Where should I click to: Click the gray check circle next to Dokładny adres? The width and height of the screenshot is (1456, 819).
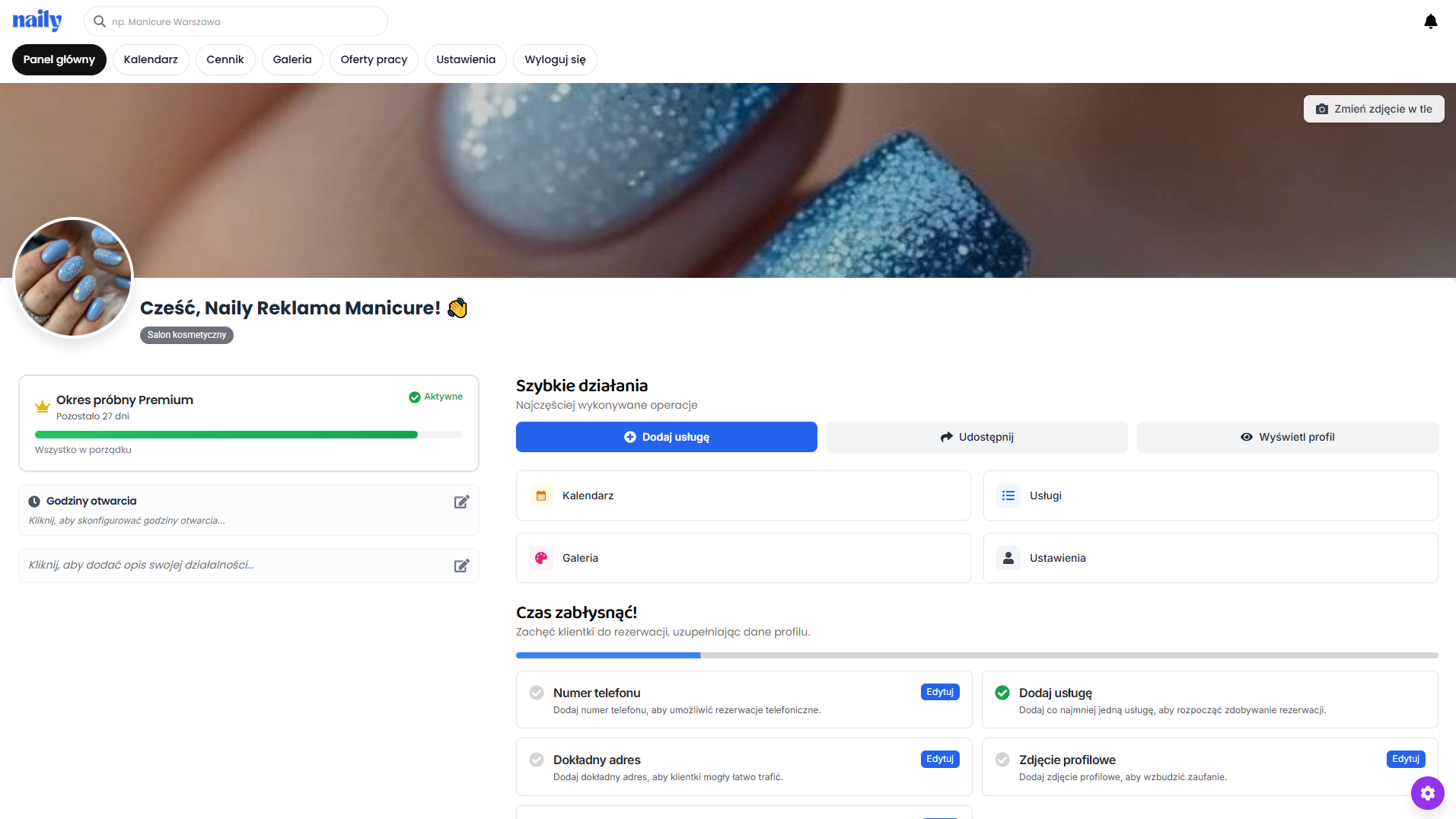coord(536,760)
